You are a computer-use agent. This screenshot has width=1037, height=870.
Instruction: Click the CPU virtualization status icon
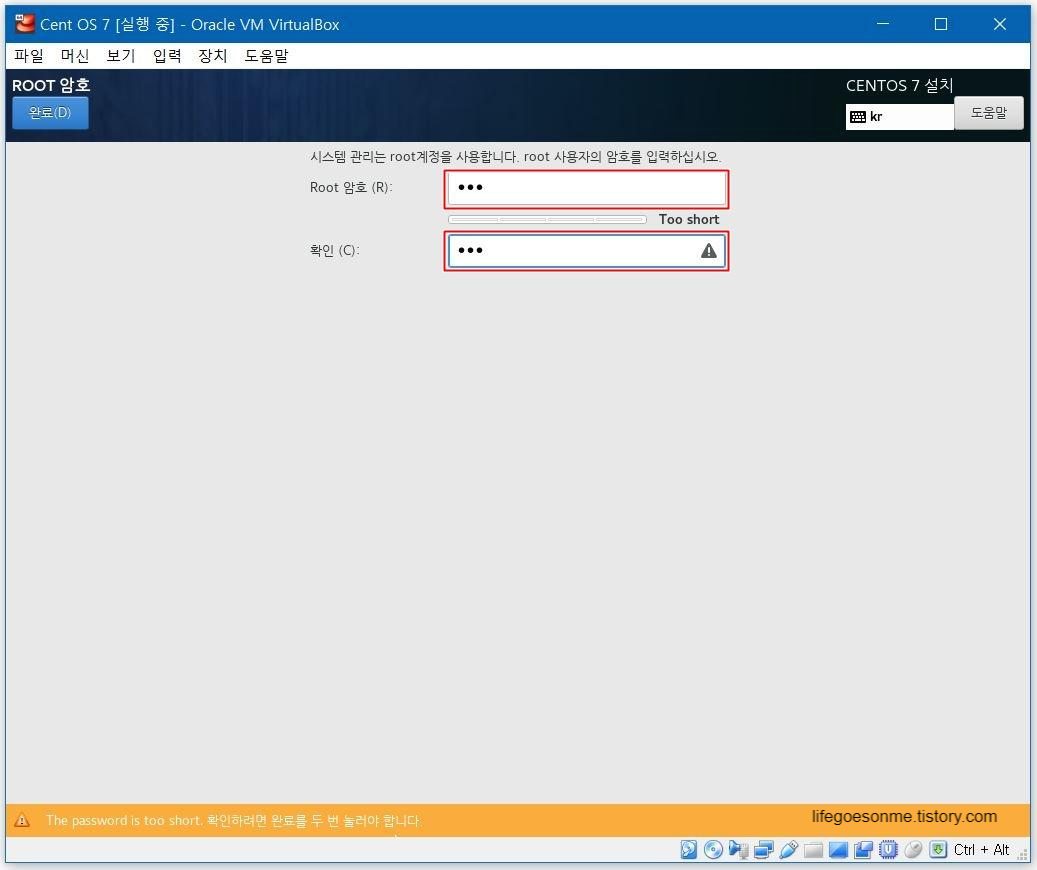pos(888,849)
